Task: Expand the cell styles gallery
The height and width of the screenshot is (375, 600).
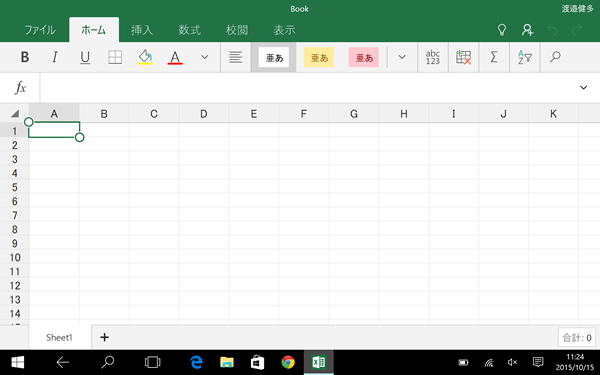Action: pos(402,57)
